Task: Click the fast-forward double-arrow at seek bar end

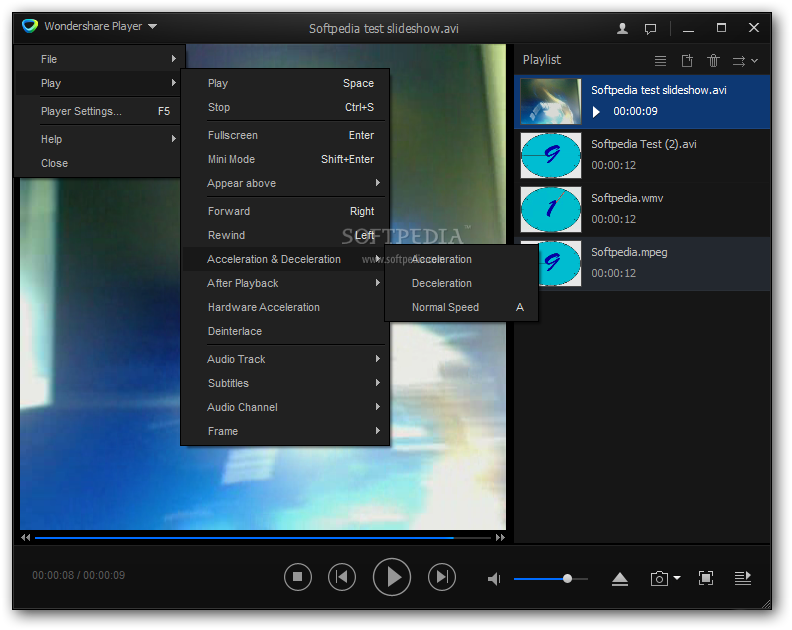Action: point(500,538)
